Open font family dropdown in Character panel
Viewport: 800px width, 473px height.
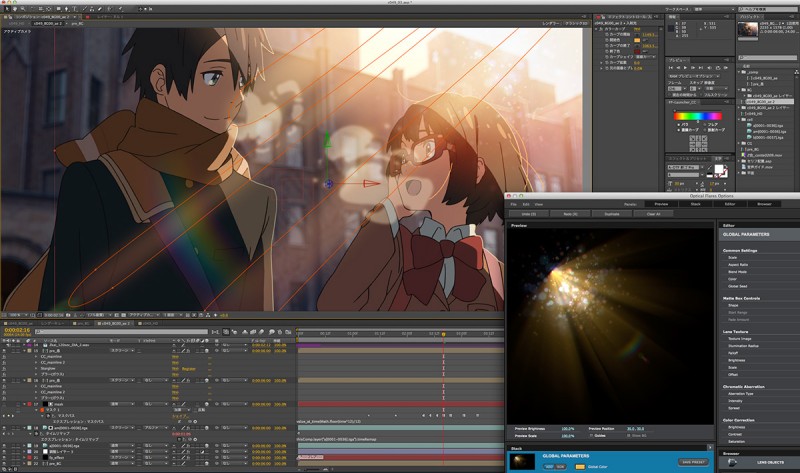(x=684, y=167)
